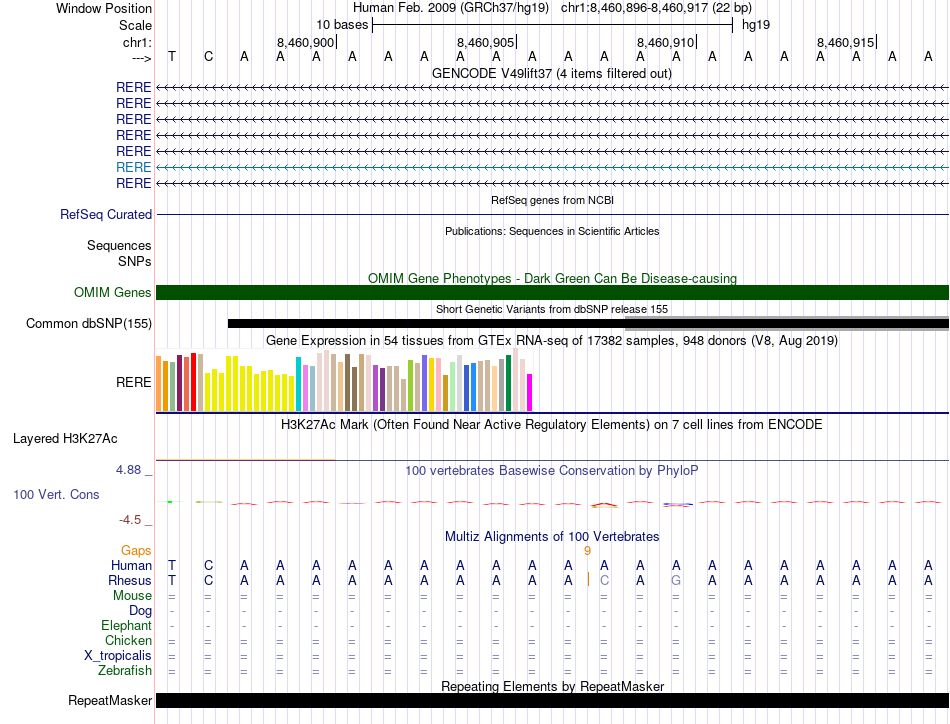This screenshot has width=950, height=724.
Task: Click the Common dbSNP(155) track label
Action: pos(89,323)
